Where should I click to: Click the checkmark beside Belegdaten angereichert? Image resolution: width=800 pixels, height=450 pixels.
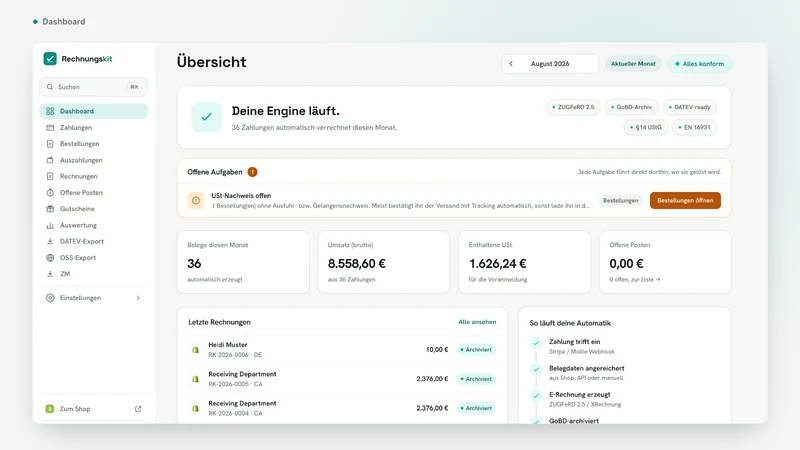(536, 369)
